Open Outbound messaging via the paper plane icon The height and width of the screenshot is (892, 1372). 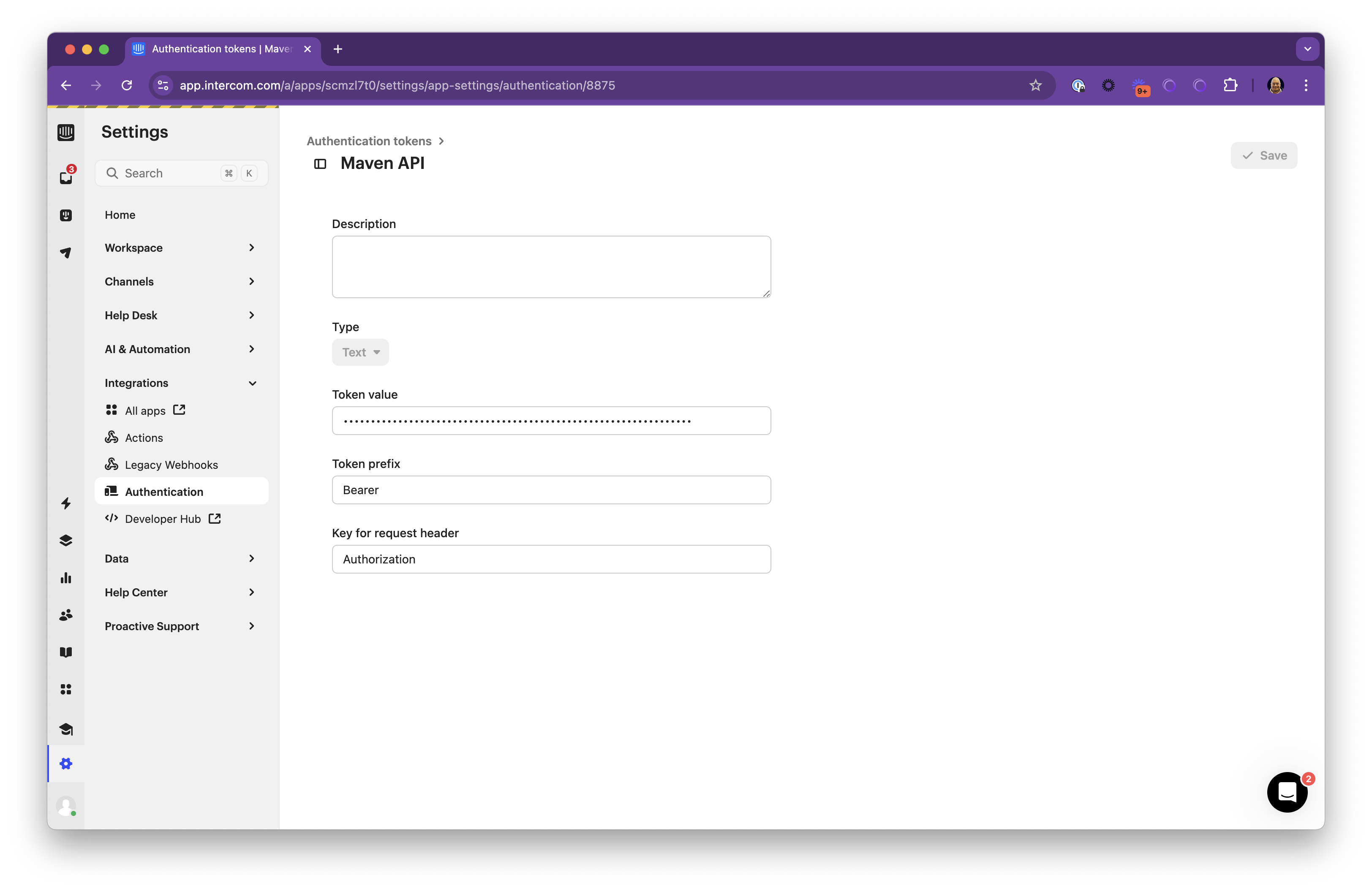click(66, 253)
